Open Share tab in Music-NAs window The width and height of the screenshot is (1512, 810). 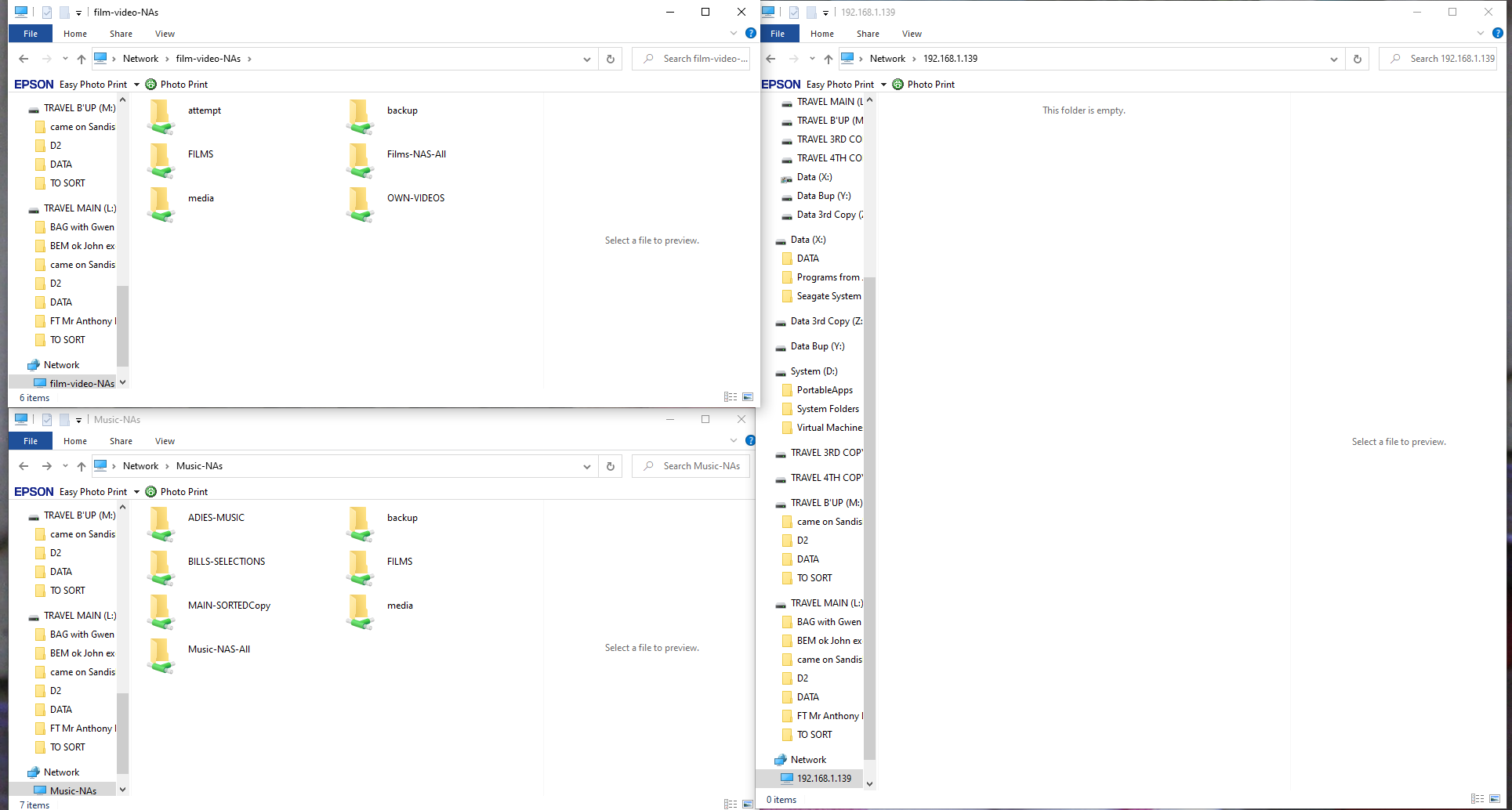(x=121, y=441)
